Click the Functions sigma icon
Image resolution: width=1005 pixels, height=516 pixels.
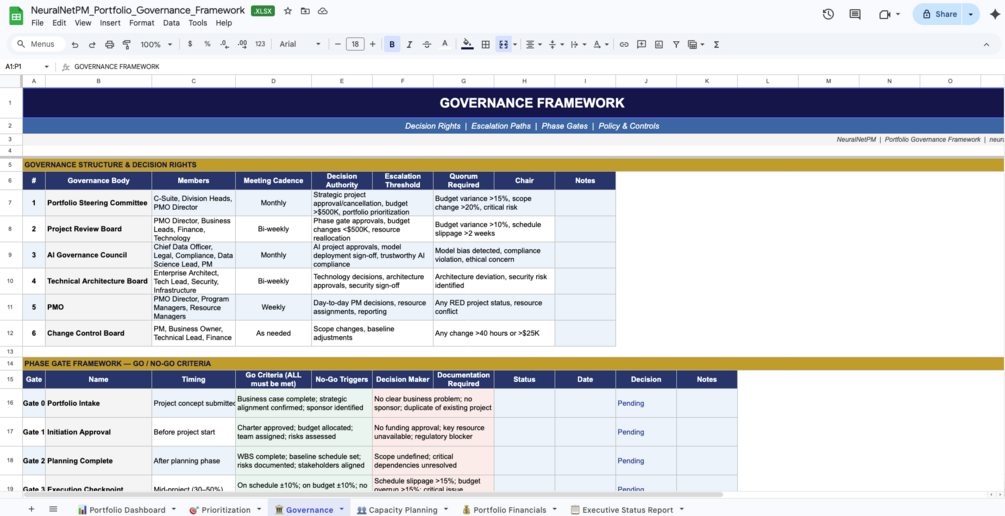(716, 45)
